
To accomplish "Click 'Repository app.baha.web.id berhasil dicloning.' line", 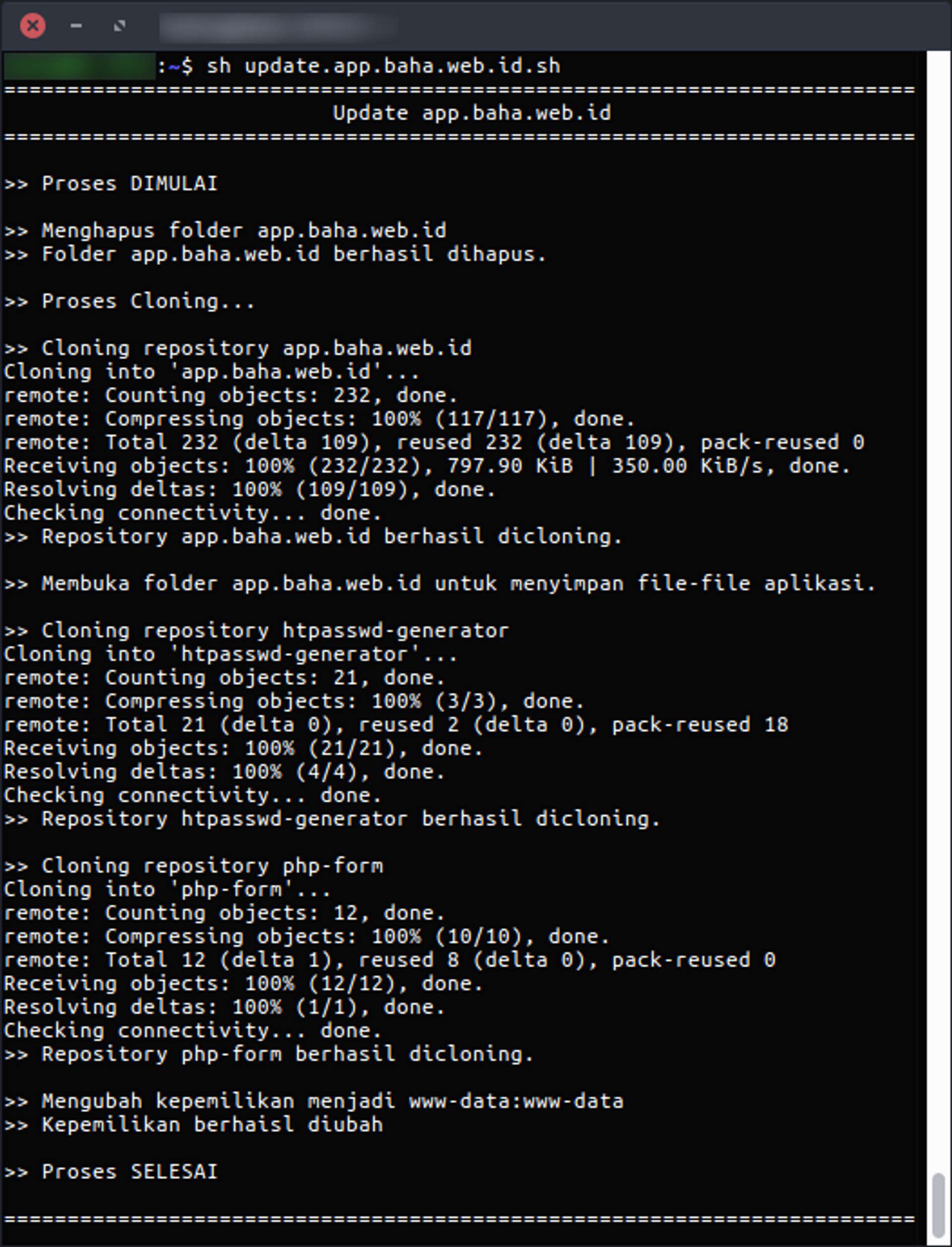I will (331, 536).
